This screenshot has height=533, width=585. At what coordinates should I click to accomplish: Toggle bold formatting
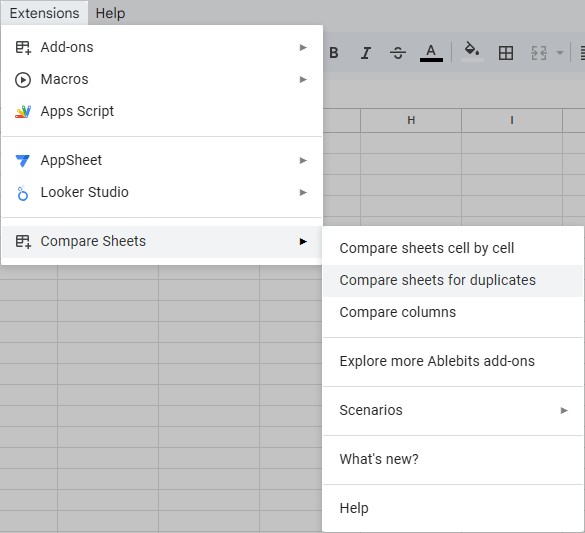(x=334, y=53)
